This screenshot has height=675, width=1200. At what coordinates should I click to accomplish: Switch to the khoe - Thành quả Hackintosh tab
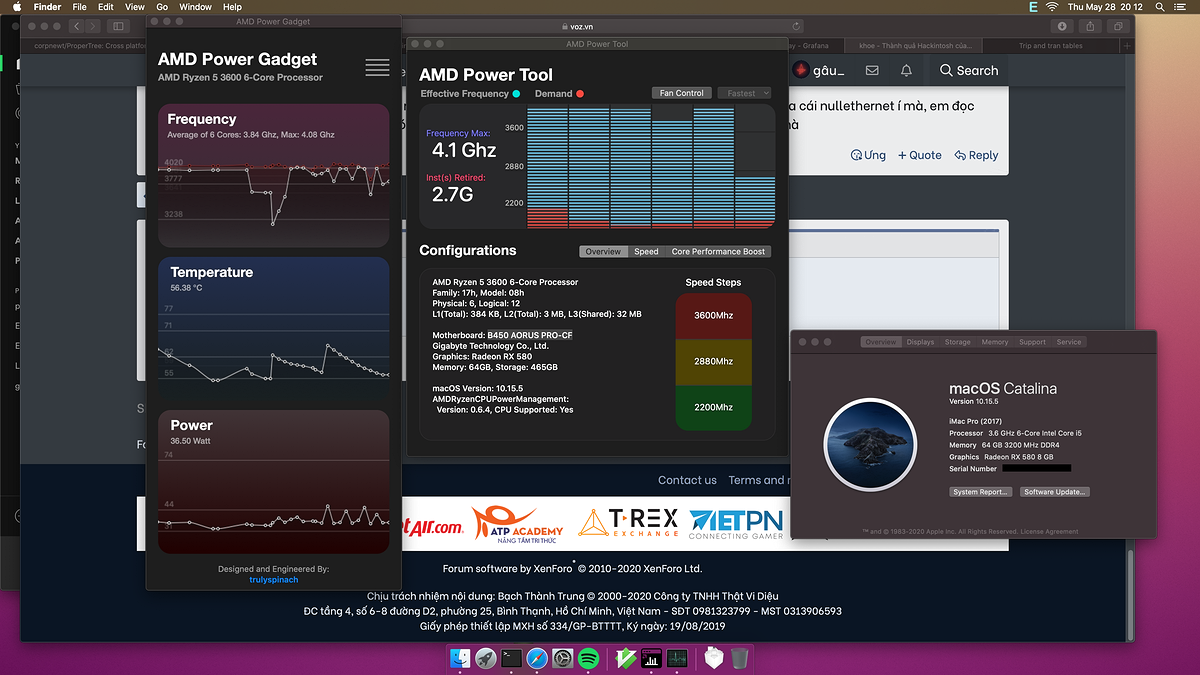[x=915, y=46]
